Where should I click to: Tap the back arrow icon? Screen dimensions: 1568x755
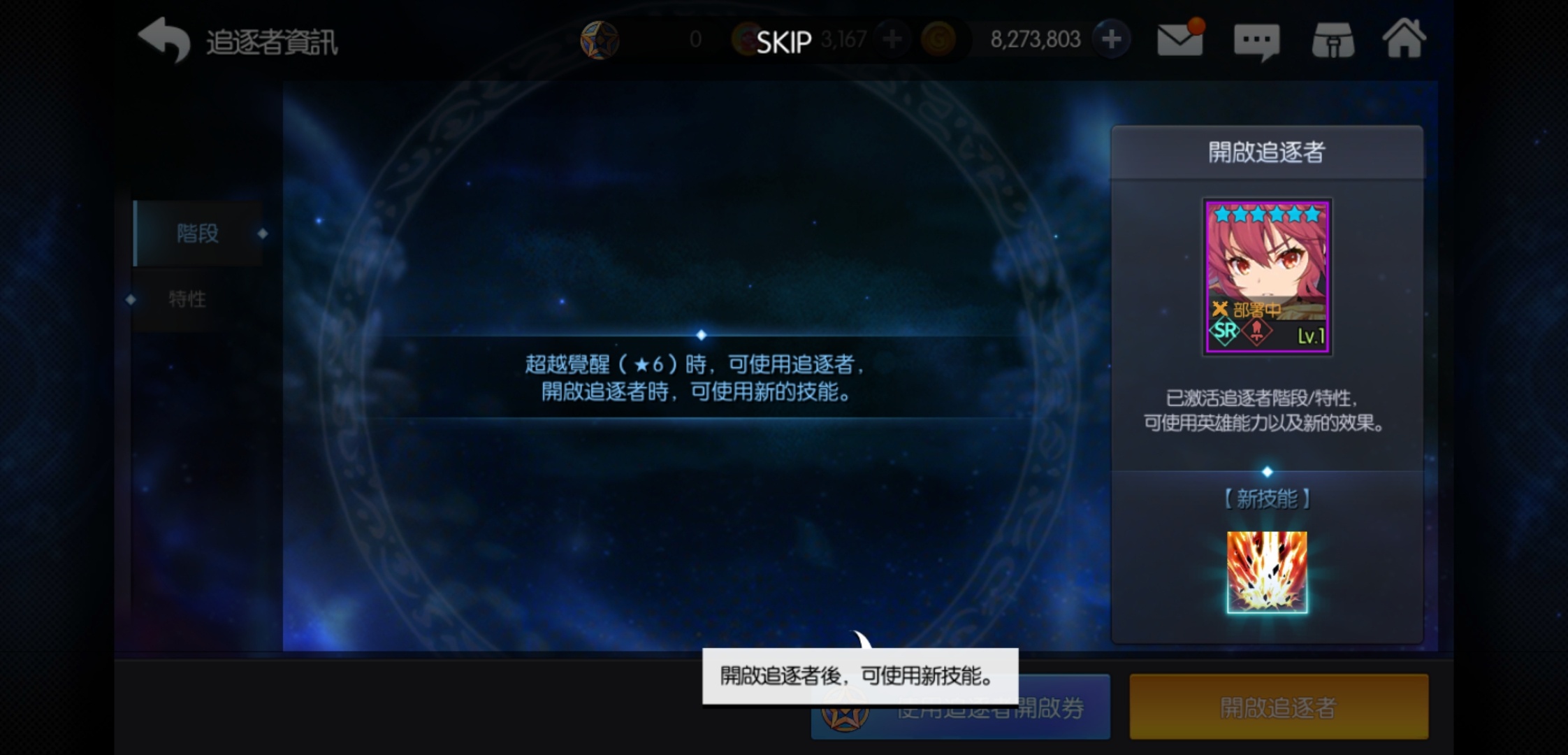[164, 40]
